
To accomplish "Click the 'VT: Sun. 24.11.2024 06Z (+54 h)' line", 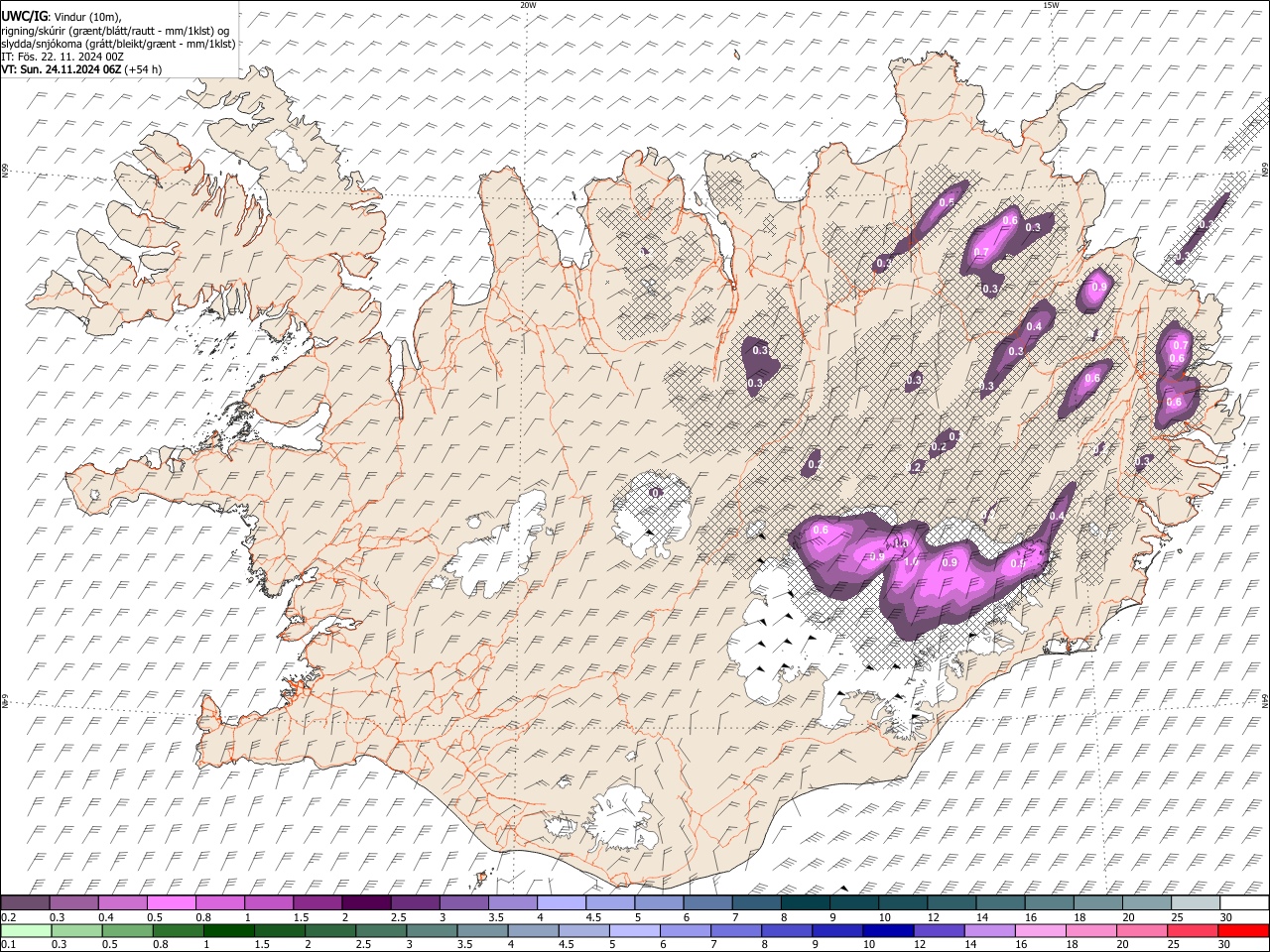I will point(81,69).
